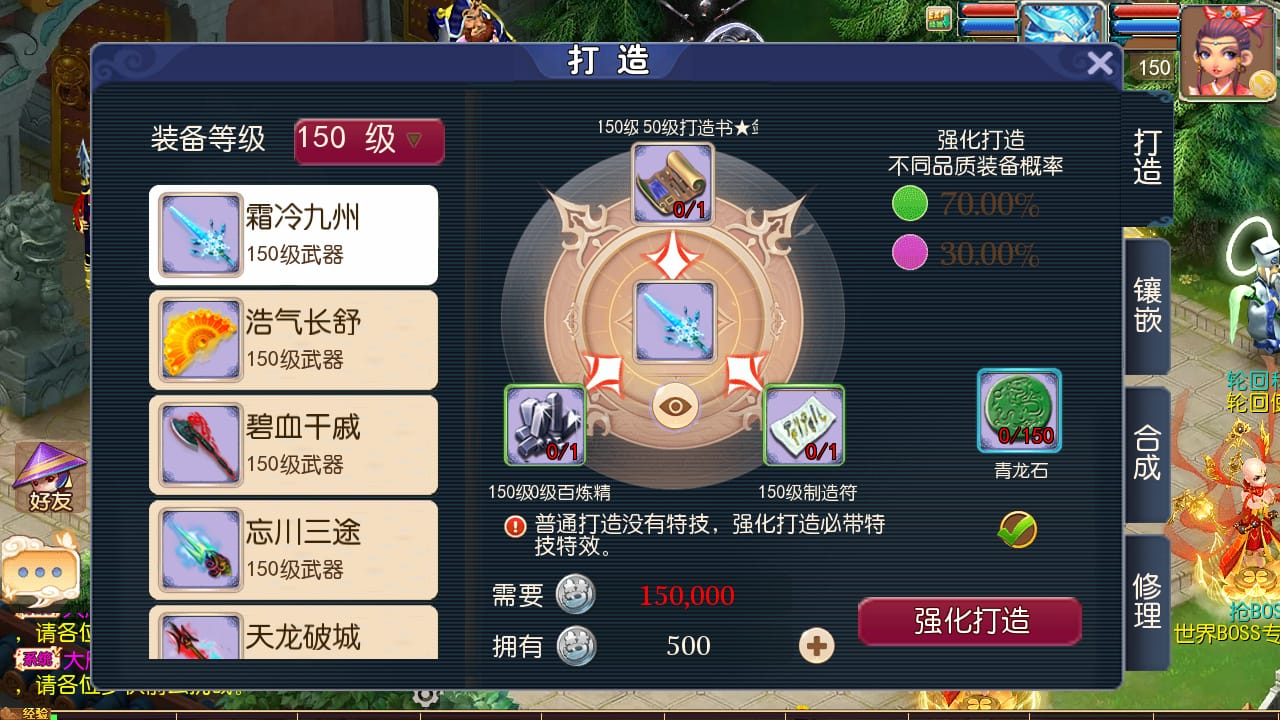Viewport: 1280px width, 720px height.
Task: Toggle the green checkmark under 青龙石
Action: (x=1017, y=530)
